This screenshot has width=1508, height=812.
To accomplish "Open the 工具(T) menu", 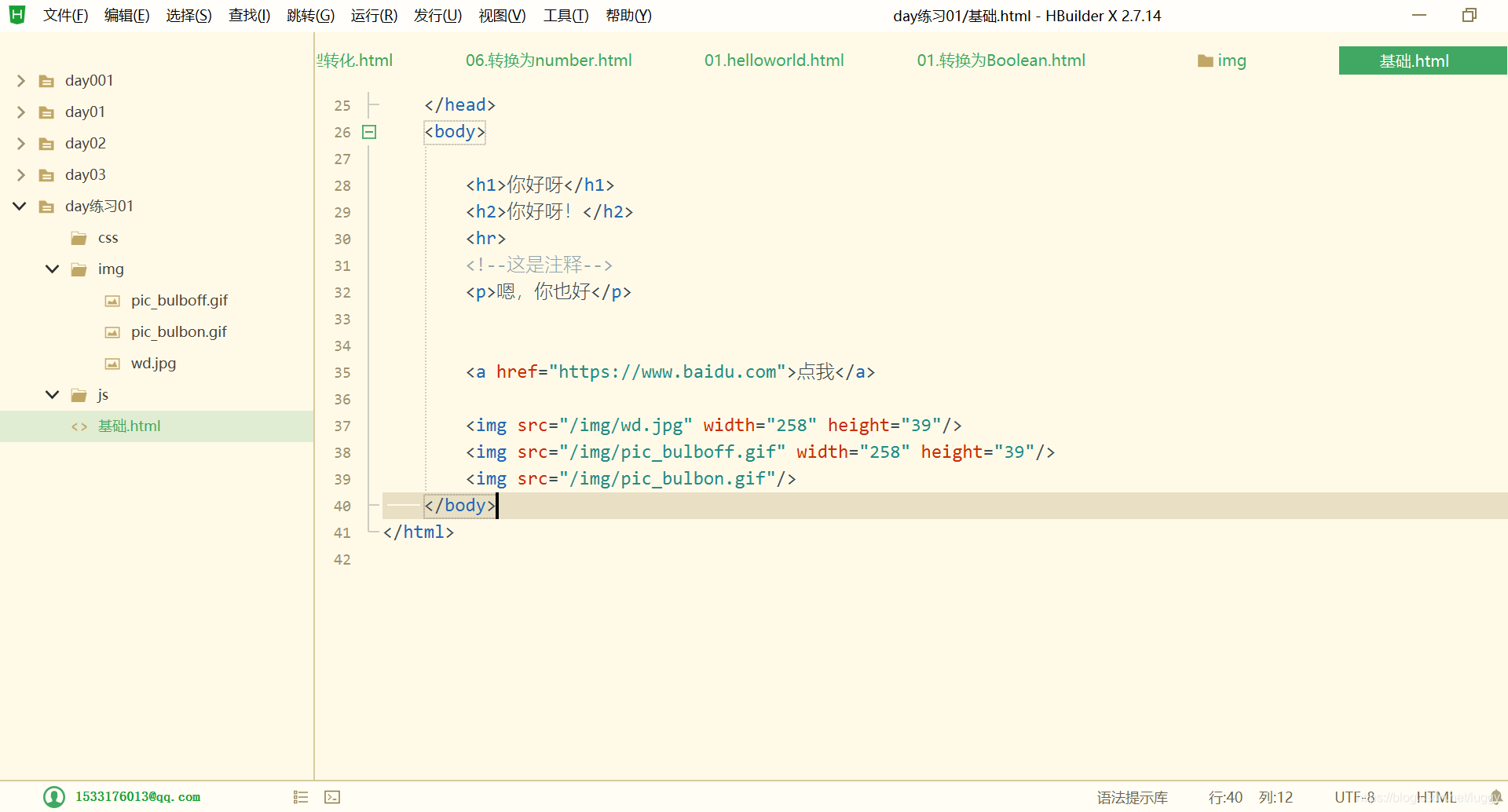I will (x=565, y=16).
